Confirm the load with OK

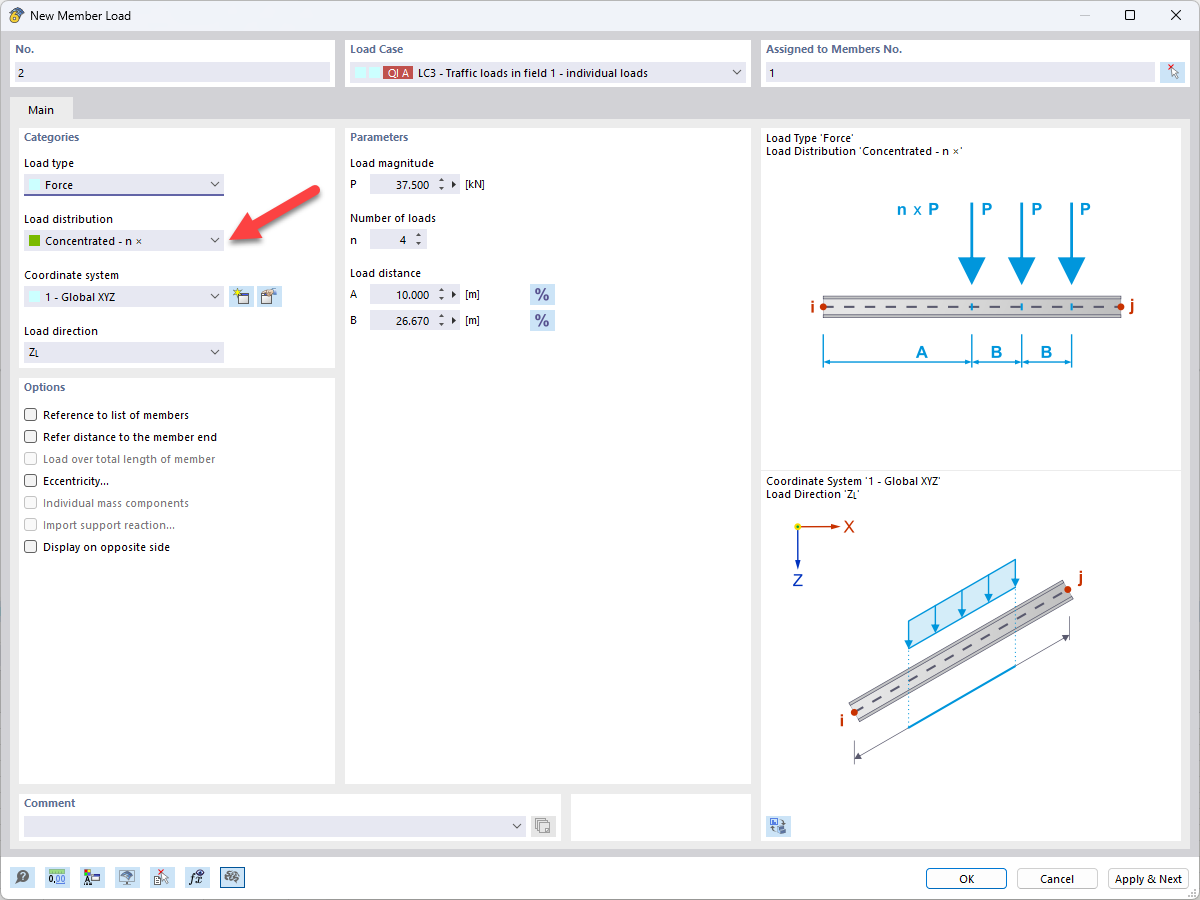[966, 878]
